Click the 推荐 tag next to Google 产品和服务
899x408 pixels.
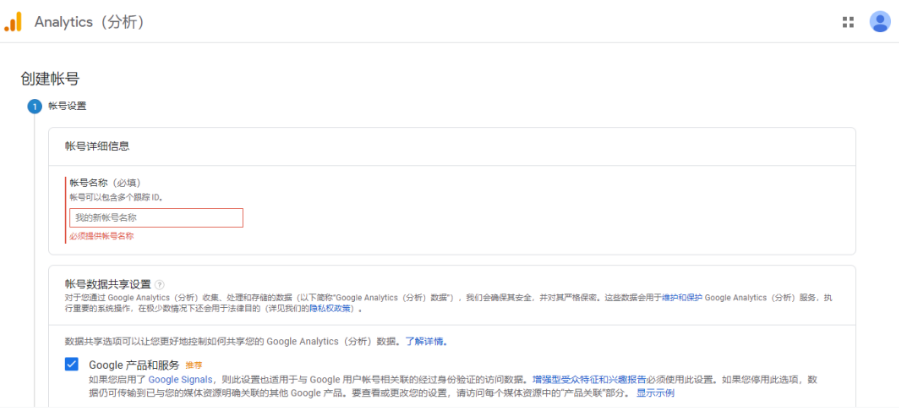click(x=194, y=365)
